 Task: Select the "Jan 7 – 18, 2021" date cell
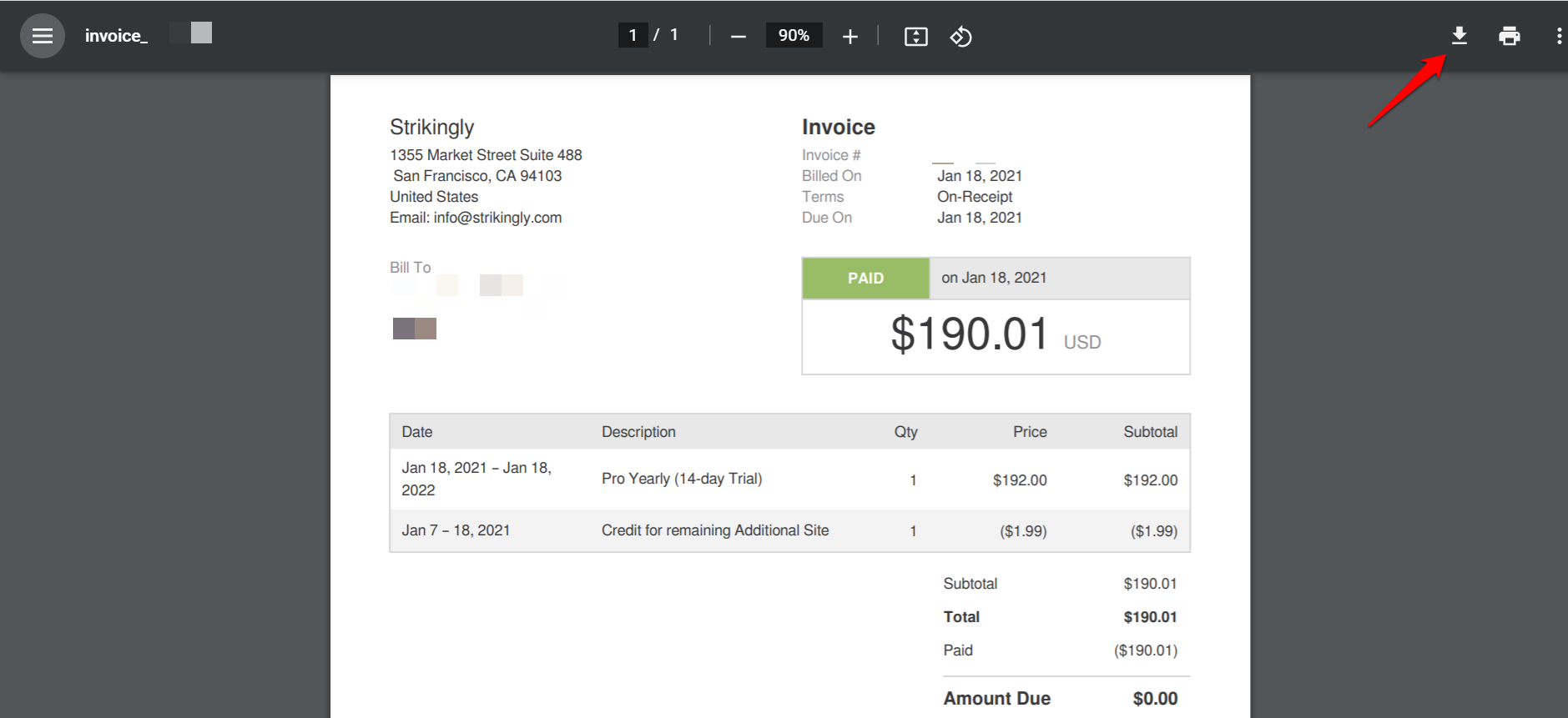[x=456, y=530]
